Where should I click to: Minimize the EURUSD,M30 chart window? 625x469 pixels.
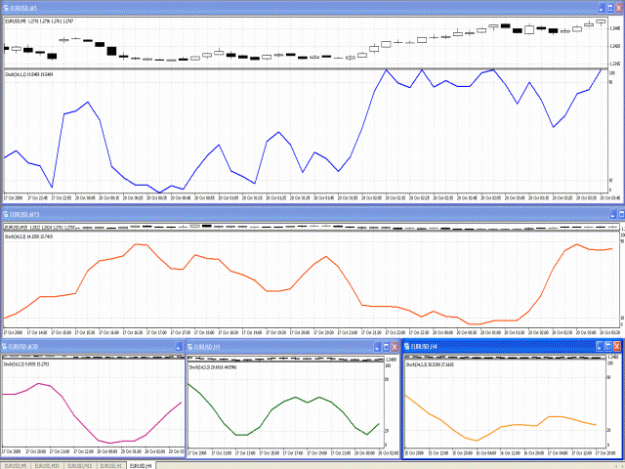[x=179, y=347]
